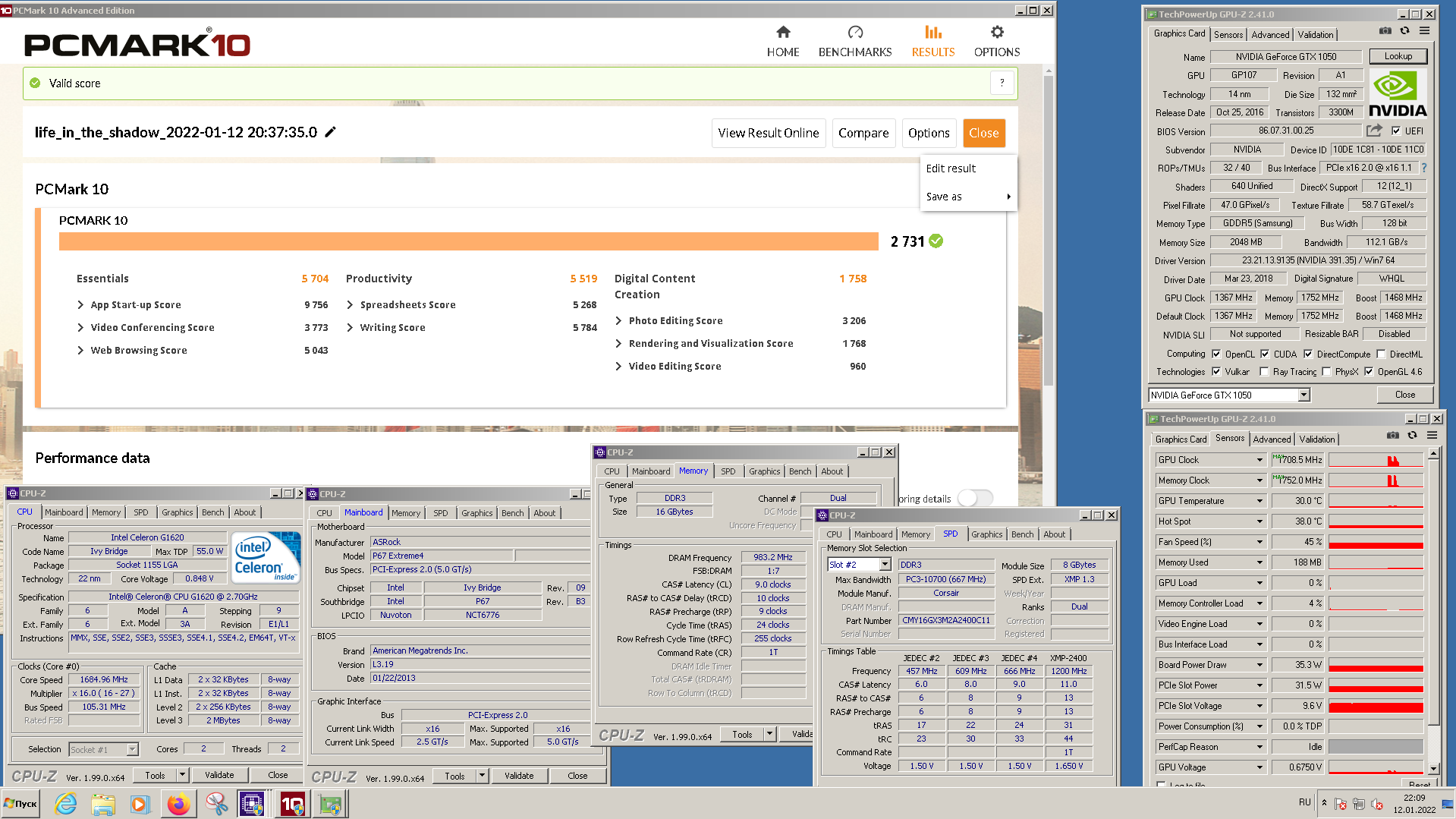Image resolution: width=1456 pixels, height=819 pixels.
Task: Click the Fan Speed sensor graph
Action: pos(1376,542)
